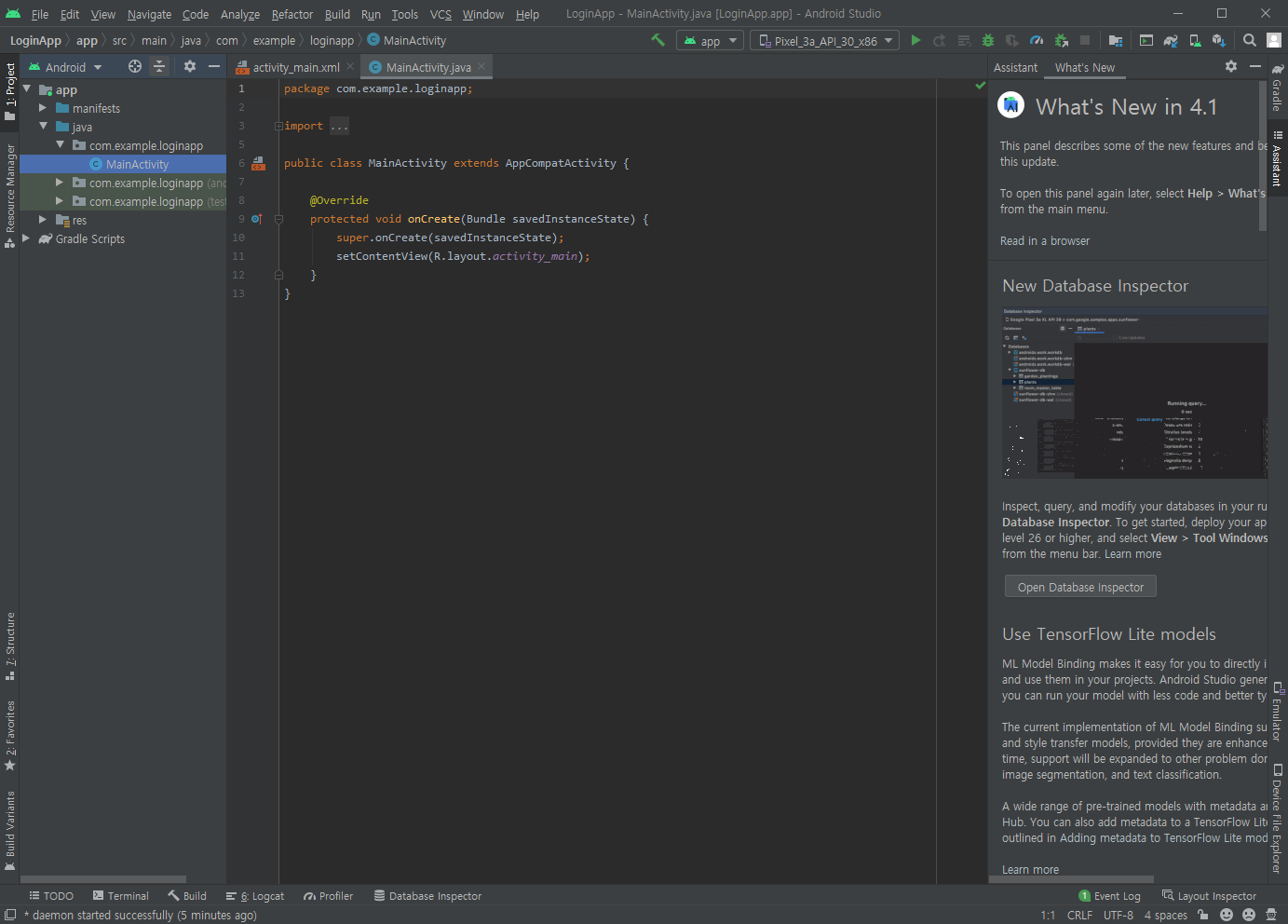Screen dimensions: 1288x924
Task: Click the happy face feedback icon
Action: pos(1227,915)
